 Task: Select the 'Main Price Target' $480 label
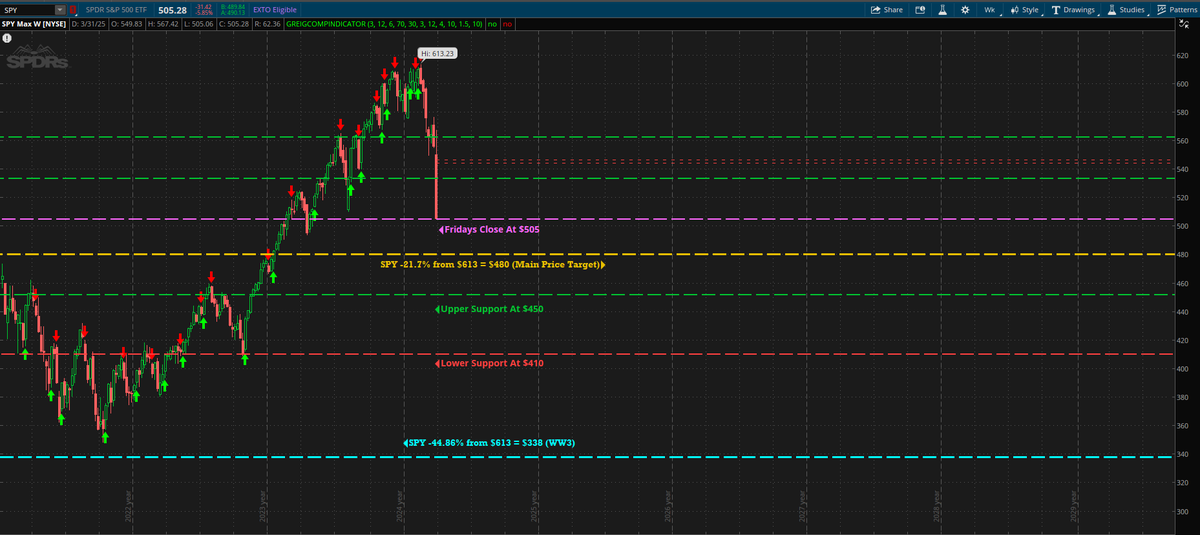tap(493, 265)
